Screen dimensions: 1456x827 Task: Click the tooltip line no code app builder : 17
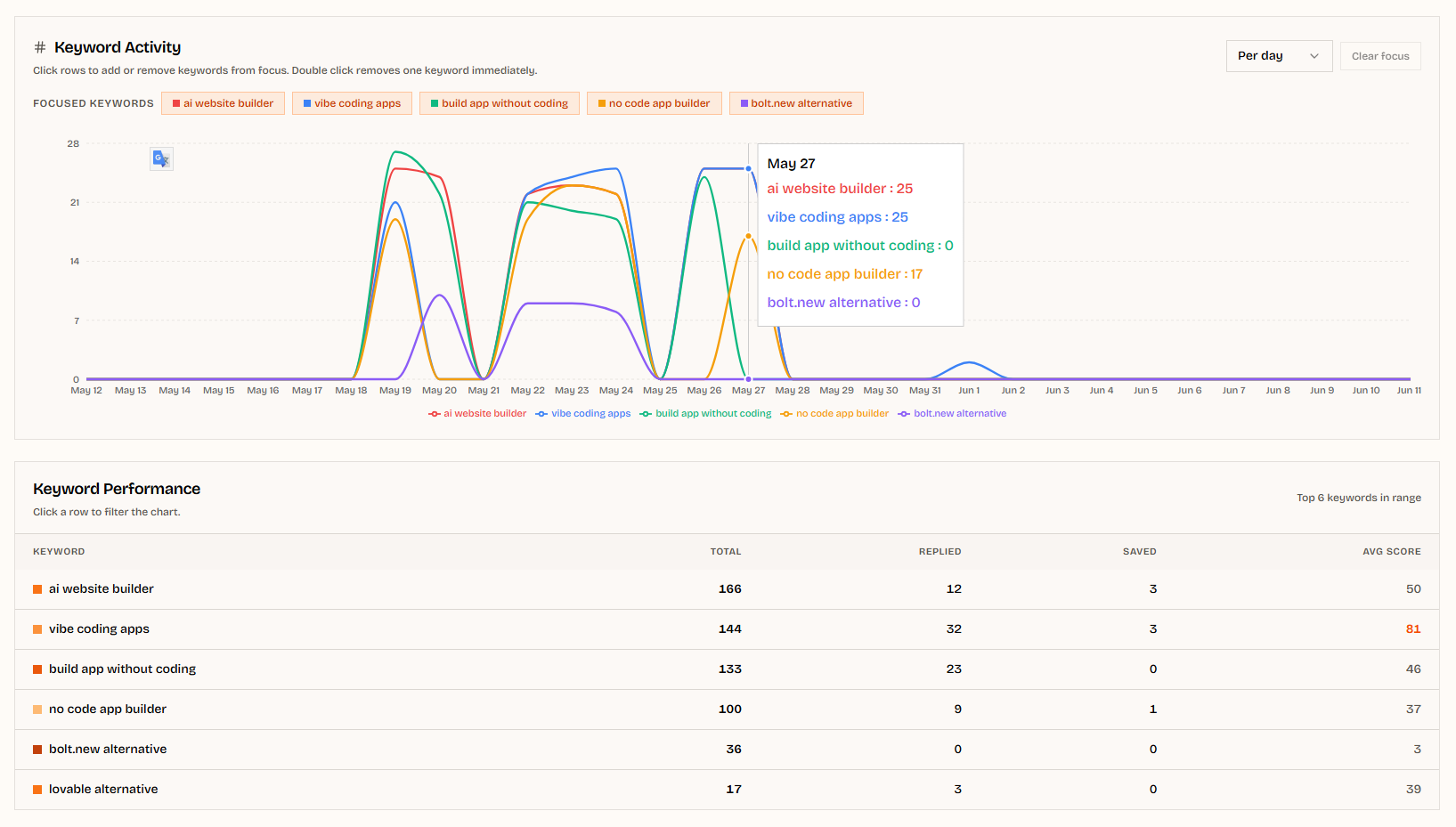(845, 274)
